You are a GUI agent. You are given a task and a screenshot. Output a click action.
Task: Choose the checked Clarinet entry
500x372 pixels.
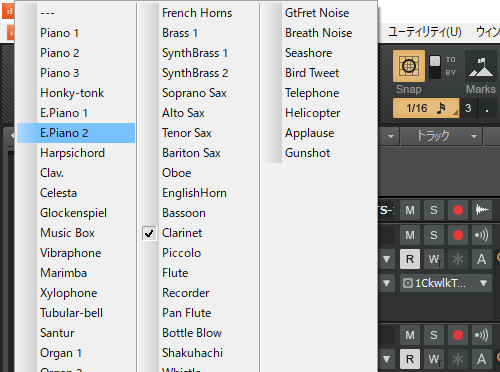tap(182, 233)
